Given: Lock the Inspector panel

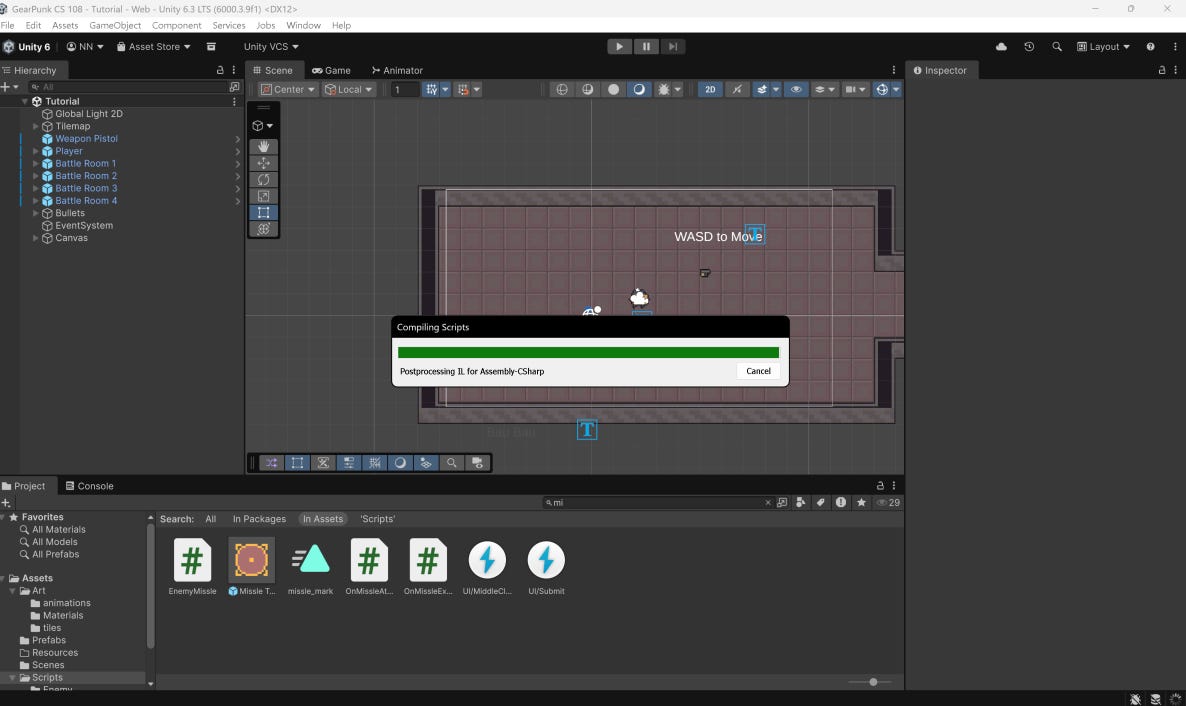Looking at the screenshot, I should pos(1162,70).
